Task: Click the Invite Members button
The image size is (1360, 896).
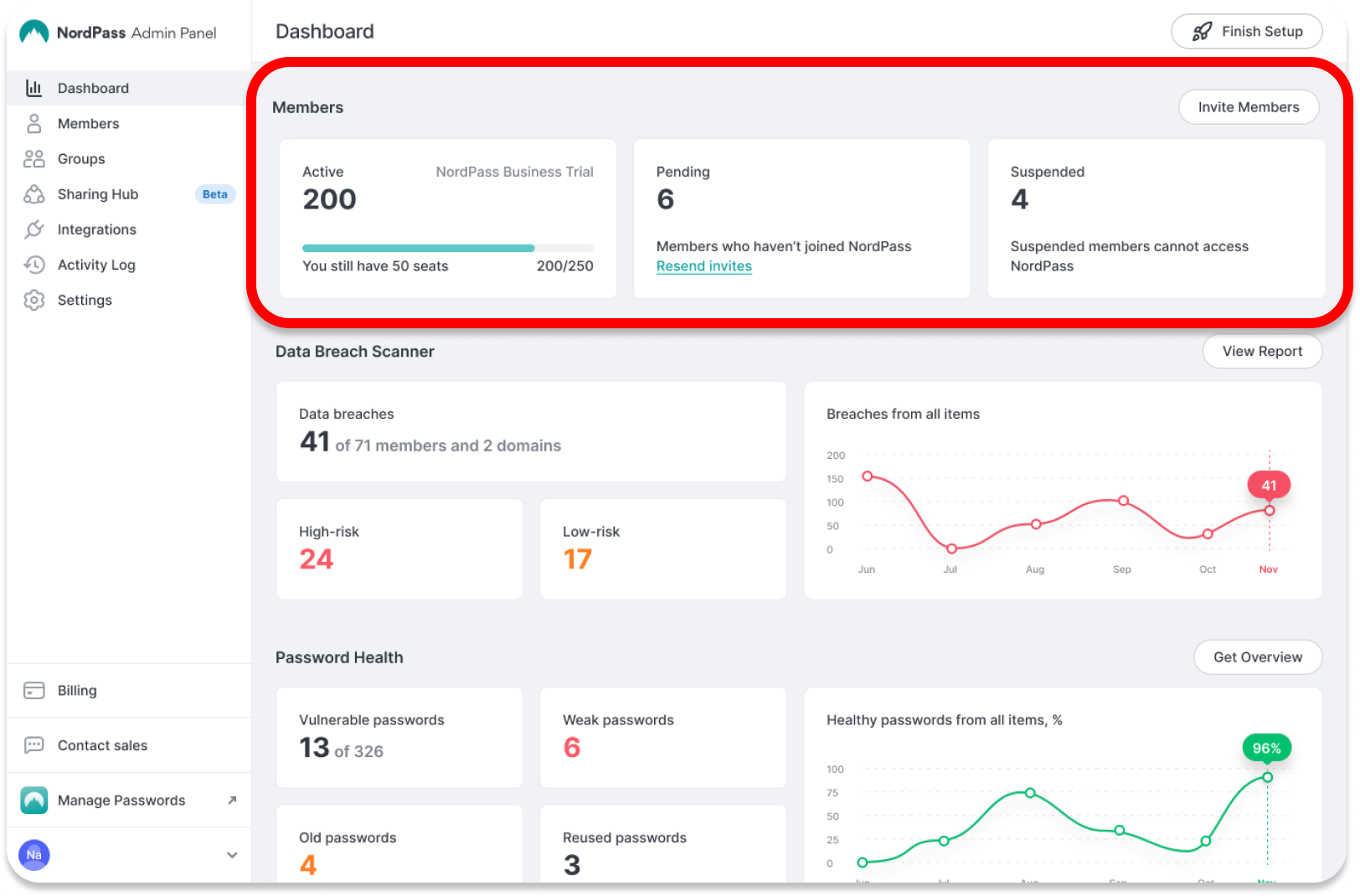Action: coord(1248,107)
